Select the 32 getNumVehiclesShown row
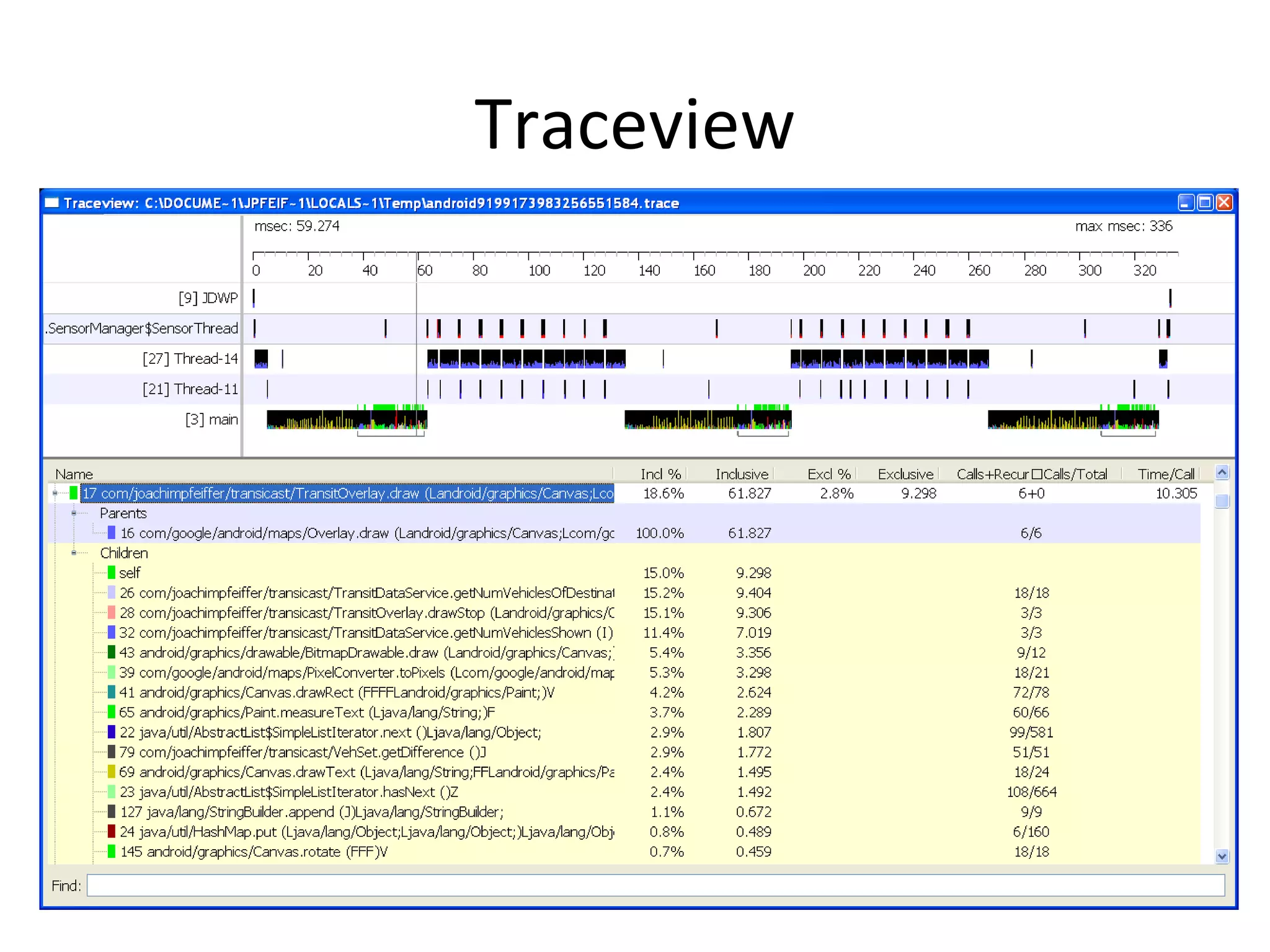 coord(624,632)
